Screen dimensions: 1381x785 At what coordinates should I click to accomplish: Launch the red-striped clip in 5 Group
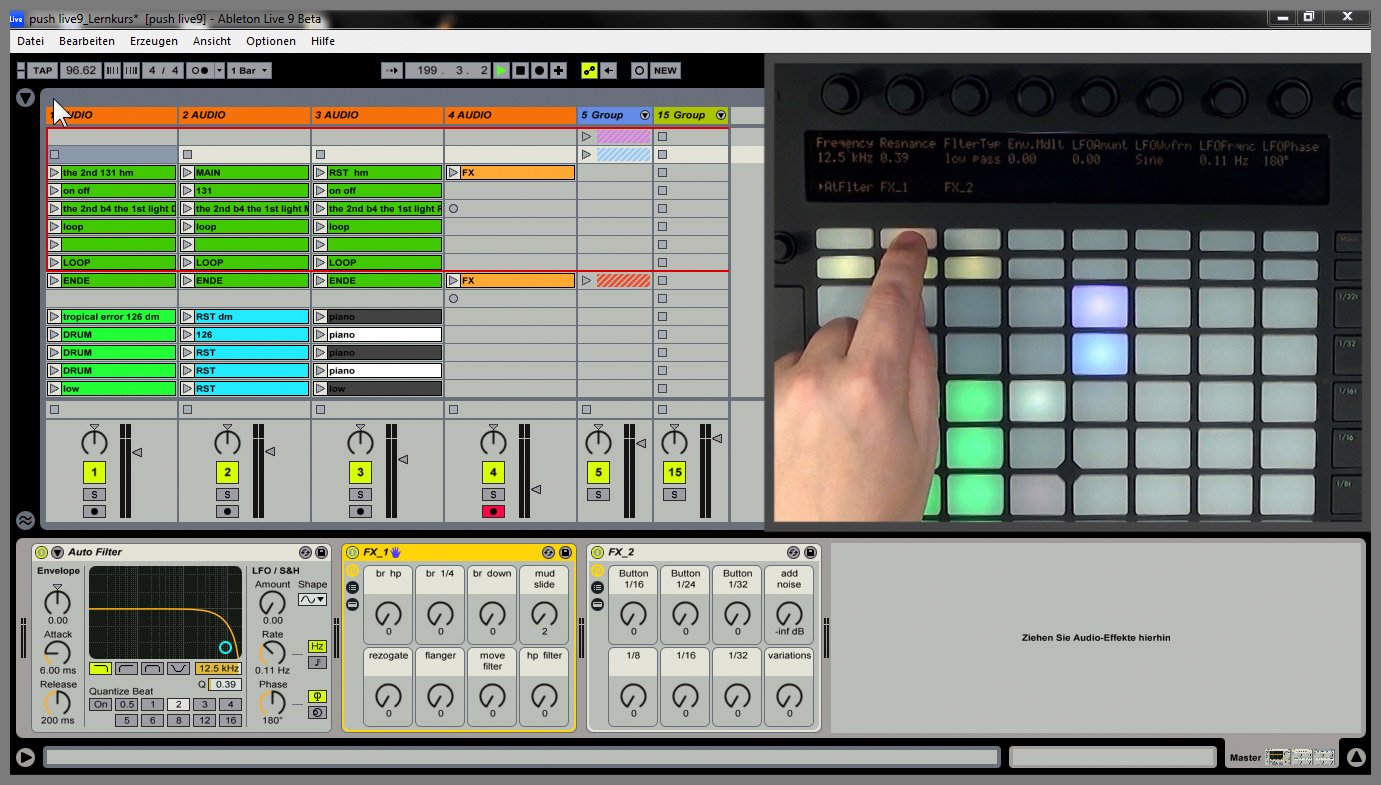tap(586, 281)
